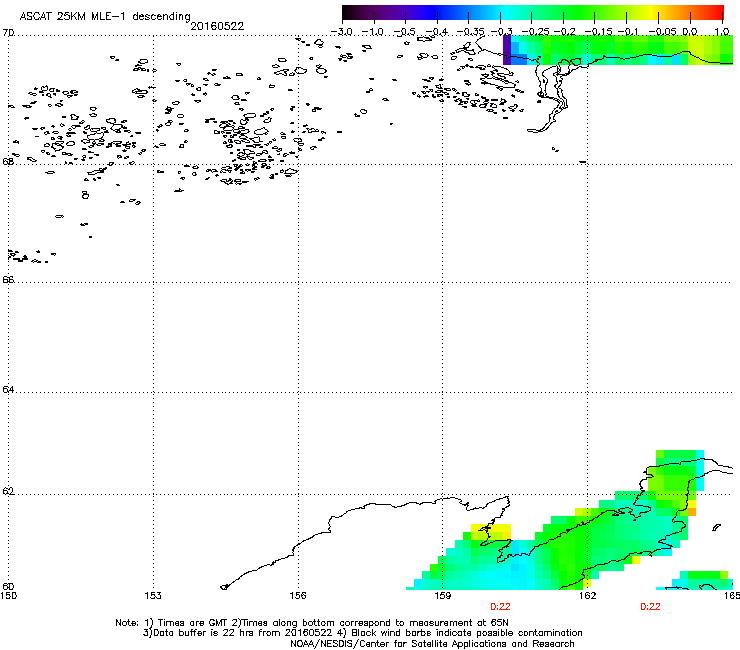
Task: Click the longitude label 162
Action: [x=588, y=596]
